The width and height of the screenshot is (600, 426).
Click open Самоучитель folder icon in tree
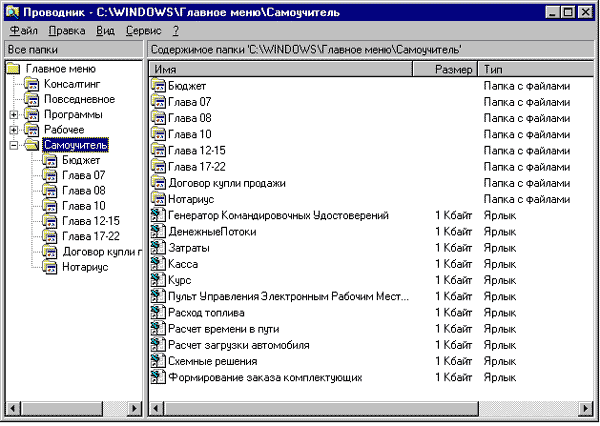(32, 145)
